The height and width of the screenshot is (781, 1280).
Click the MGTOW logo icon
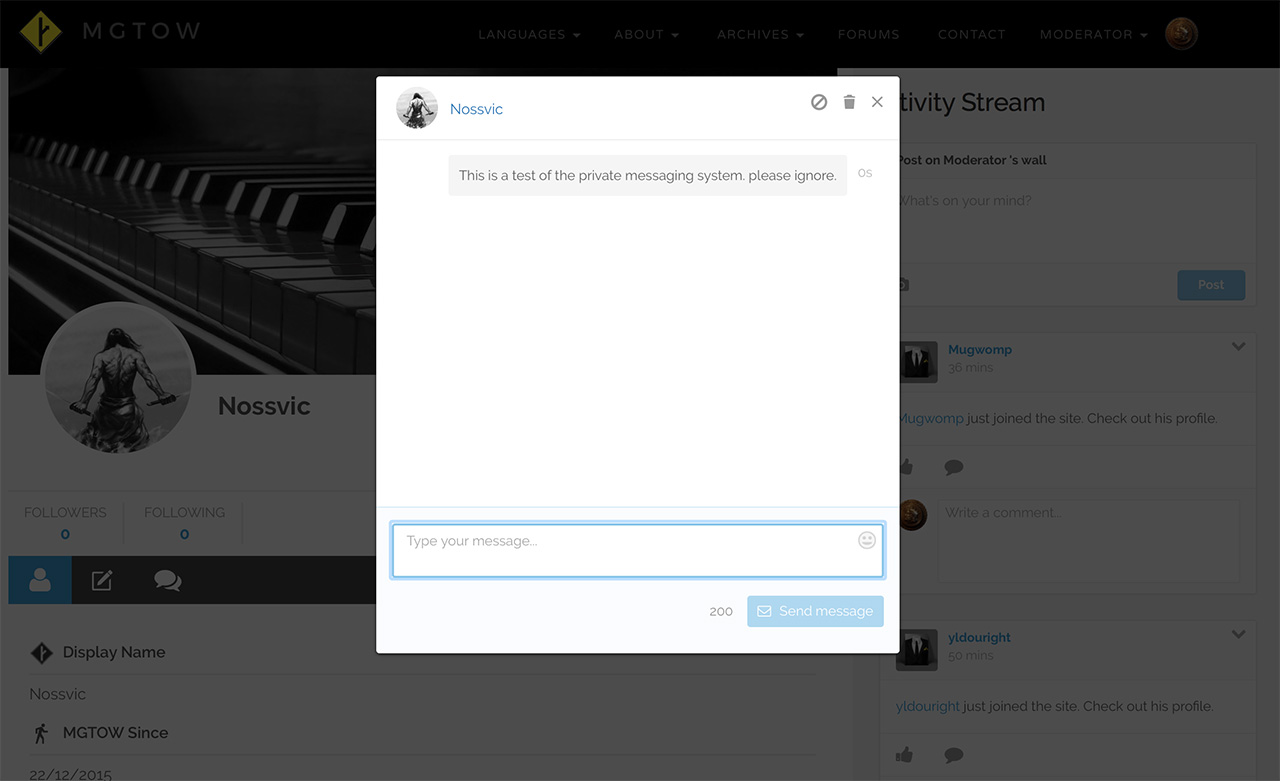(41, 32)
